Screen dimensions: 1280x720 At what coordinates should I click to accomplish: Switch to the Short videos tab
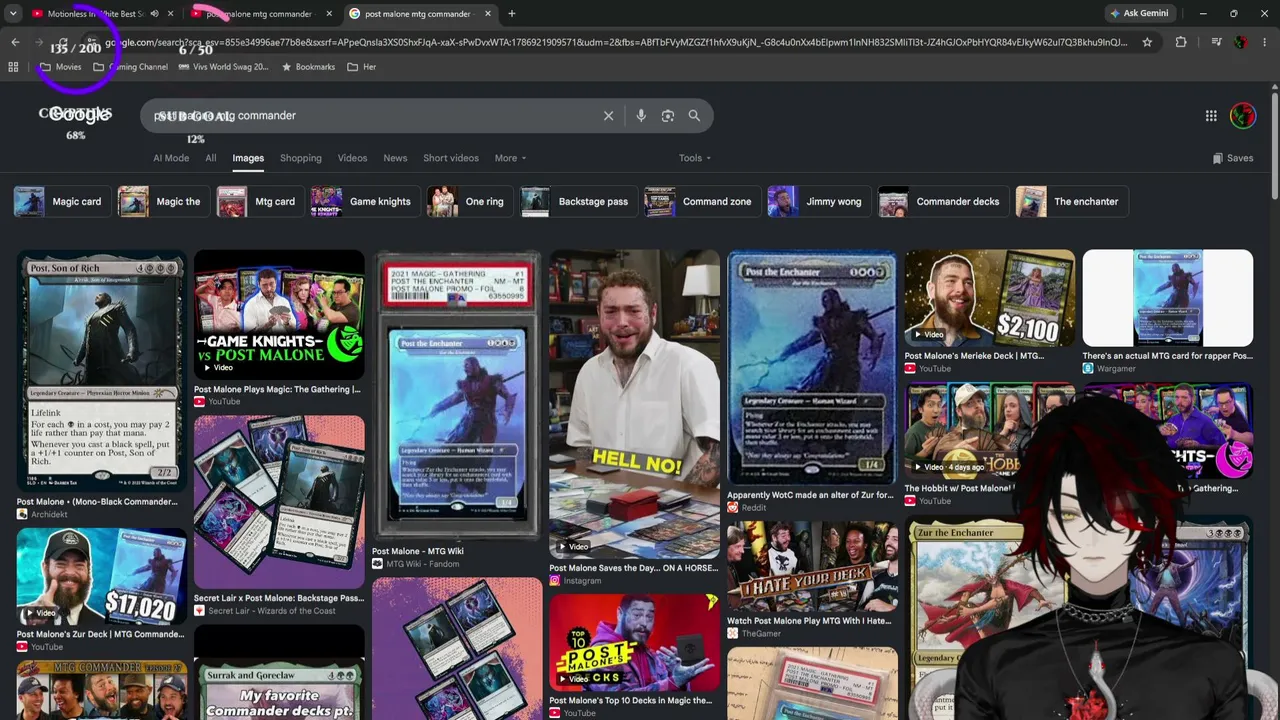(451, 158)
